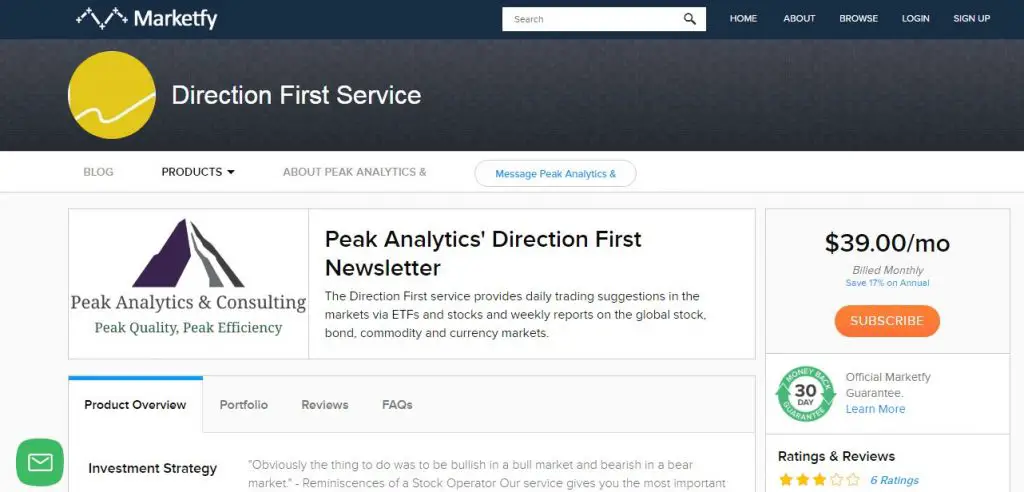Viewport: 1024px width, 492px height.
Task: Click the Peak Analytics & Consulting logo
Action: [x=188, y=283]
